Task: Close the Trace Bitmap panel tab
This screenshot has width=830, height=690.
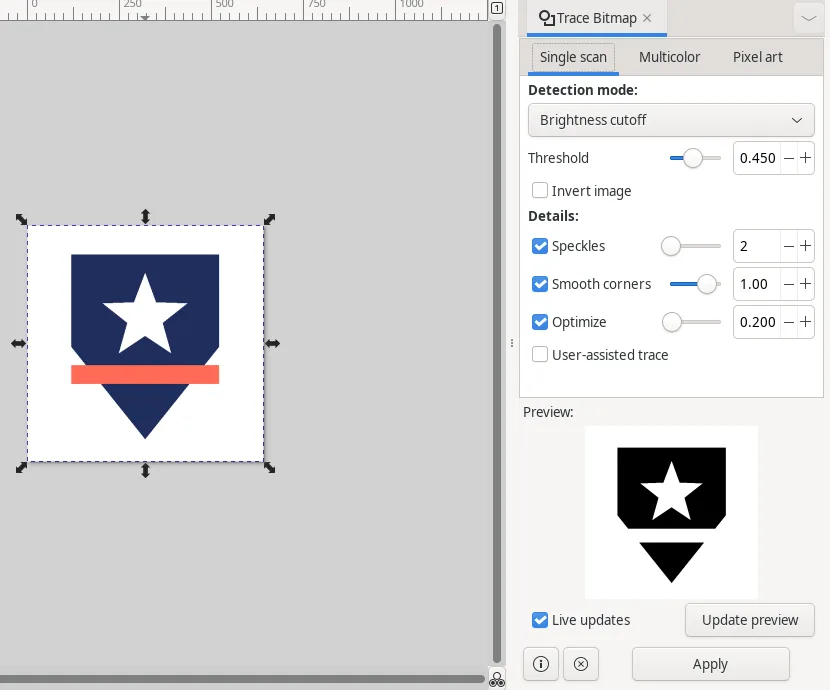Action: coord(647,18)
